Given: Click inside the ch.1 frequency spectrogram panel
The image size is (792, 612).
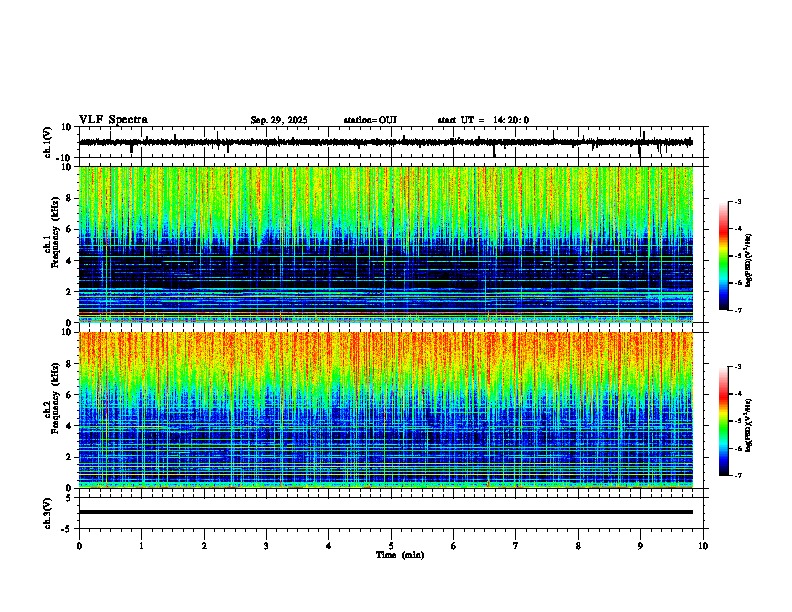Looking at the screenshot, I should point(386,244).
